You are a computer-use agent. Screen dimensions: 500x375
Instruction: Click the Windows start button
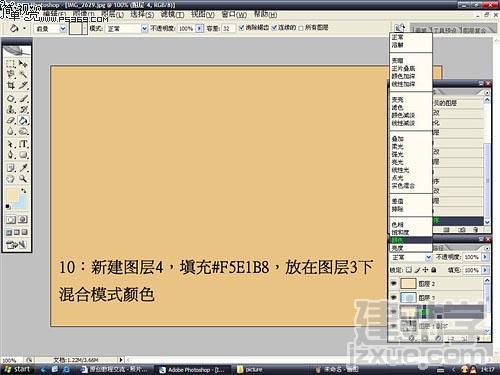point(17,369)
